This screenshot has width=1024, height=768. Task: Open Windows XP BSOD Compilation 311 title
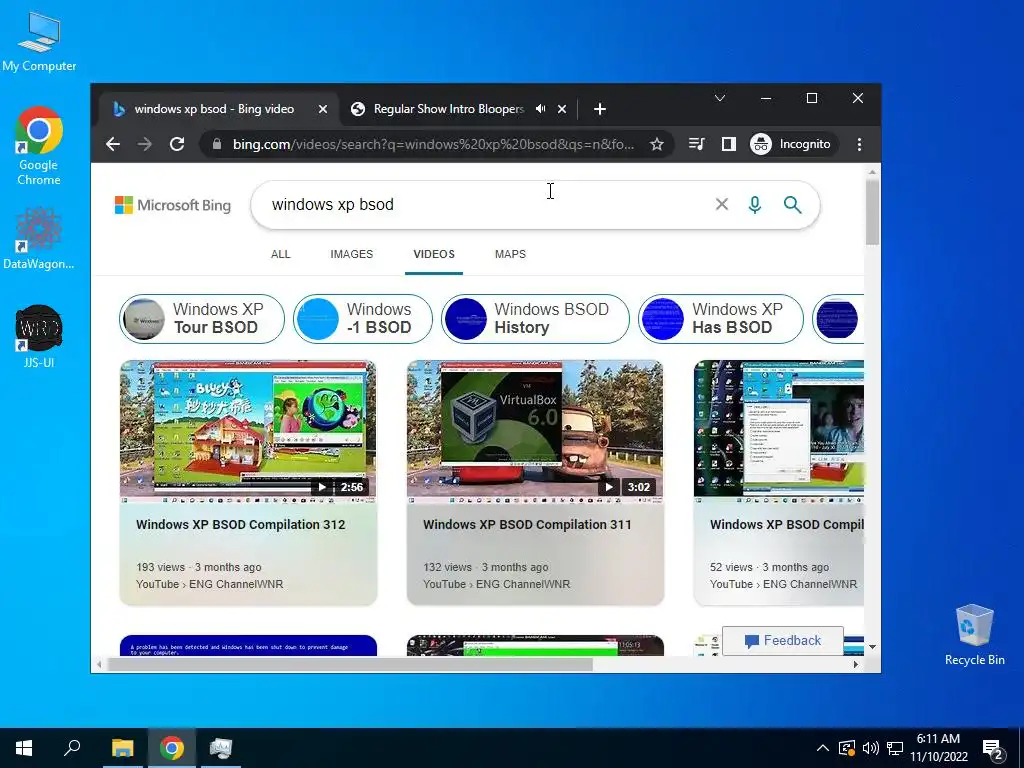coord(527,524)
